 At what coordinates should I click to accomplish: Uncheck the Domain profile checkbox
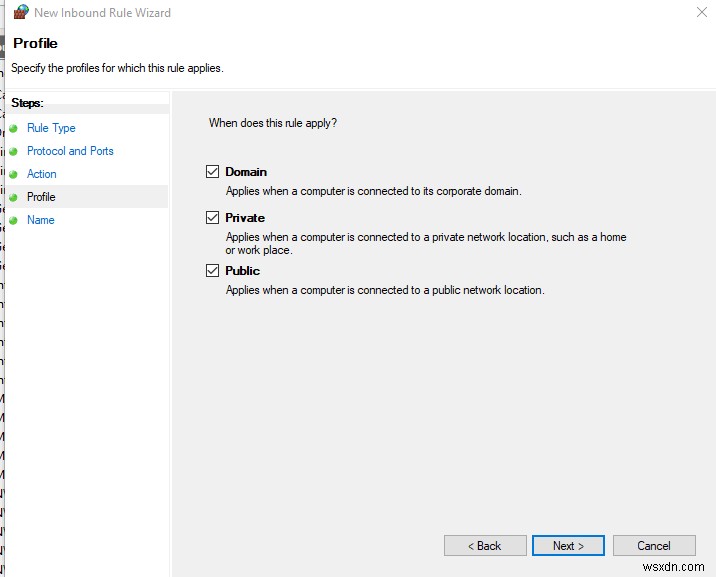pyautogui.click(x=212, y=172)
